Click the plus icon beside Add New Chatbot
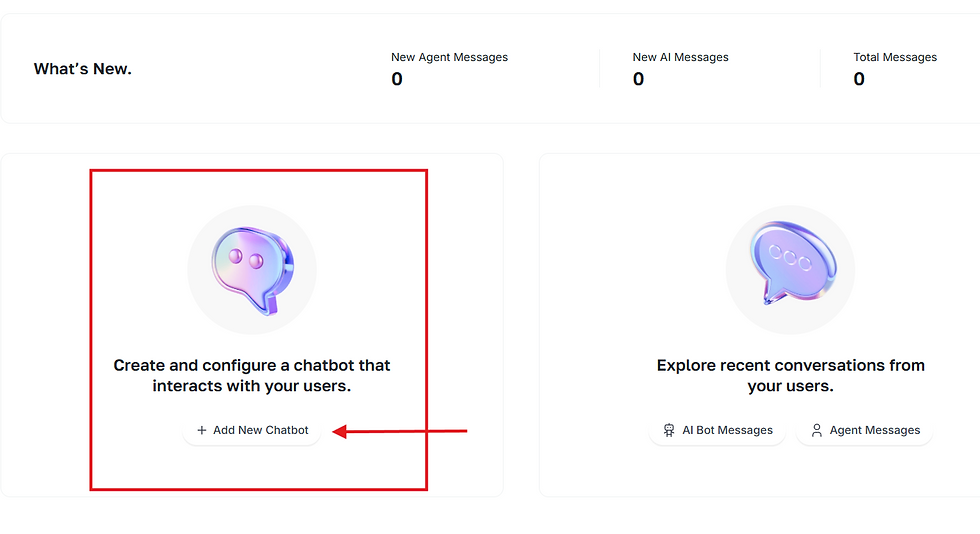The height and width of the screenshot is (534, 980). 201,430
